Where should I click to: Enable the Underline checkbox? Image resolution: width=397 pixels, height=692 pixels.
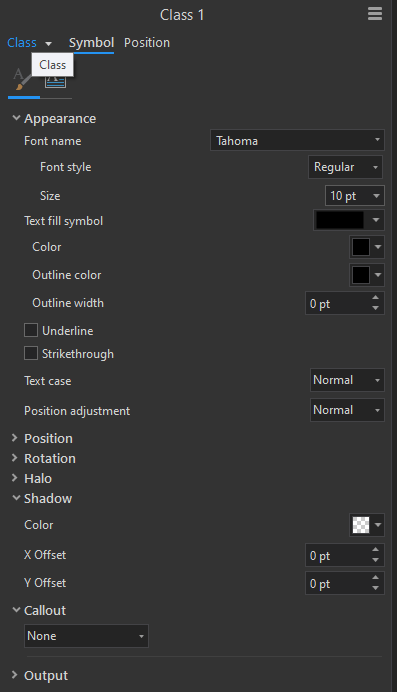tap(31, 330)
